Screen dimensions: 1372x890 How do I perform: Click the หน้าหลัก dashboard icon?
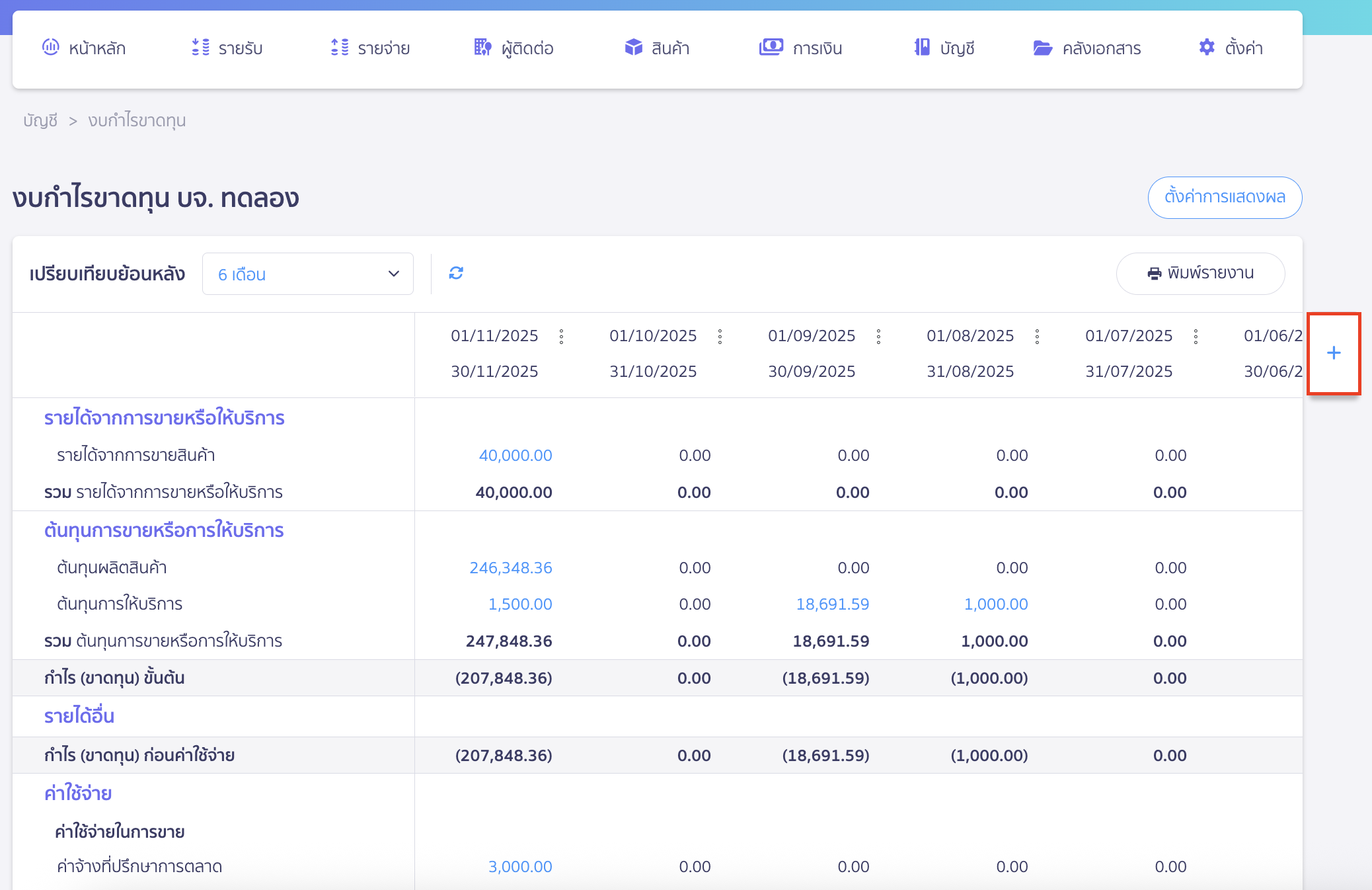[50, 47]
